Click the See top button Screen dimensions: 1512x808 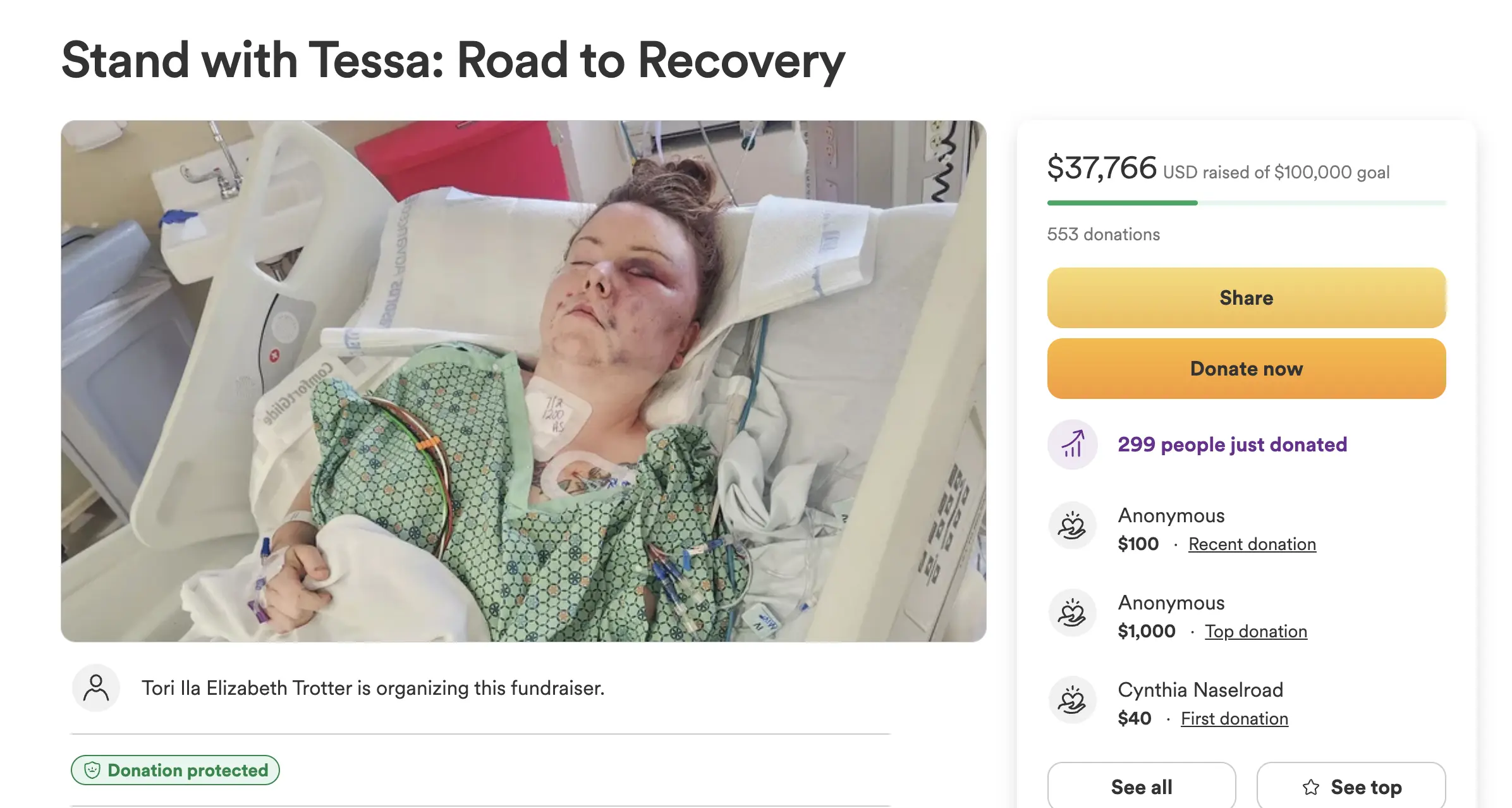(x=1351, y=787)
